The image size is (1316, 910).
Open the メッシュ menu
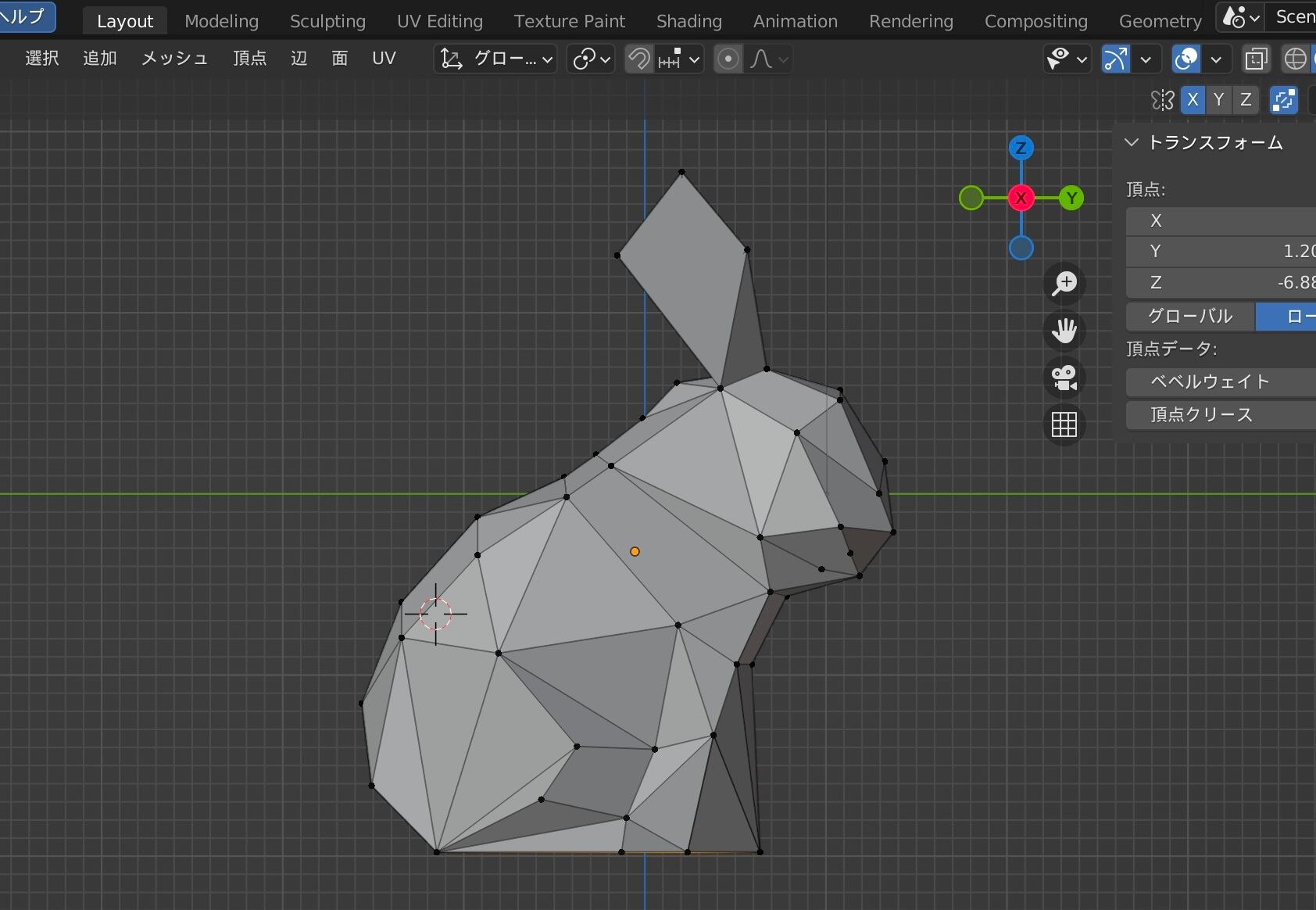[174, 59]
